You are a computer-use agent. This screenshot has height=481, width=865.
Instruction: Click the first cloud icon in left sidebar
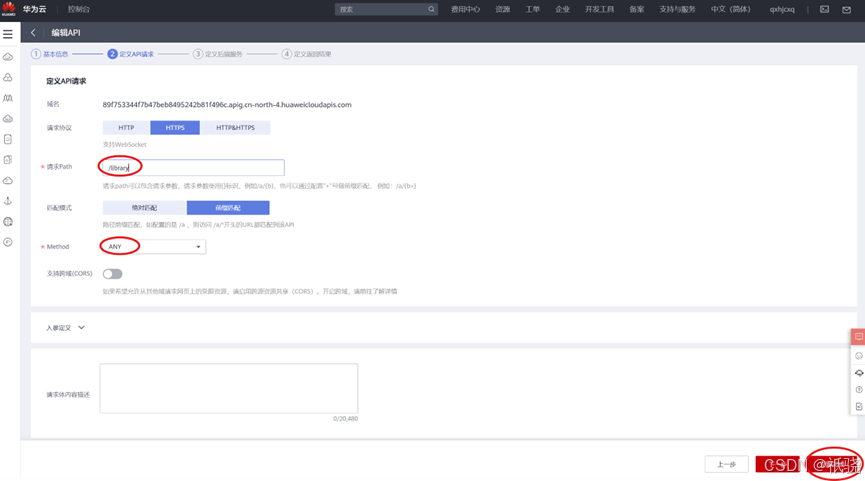[8, 57]
